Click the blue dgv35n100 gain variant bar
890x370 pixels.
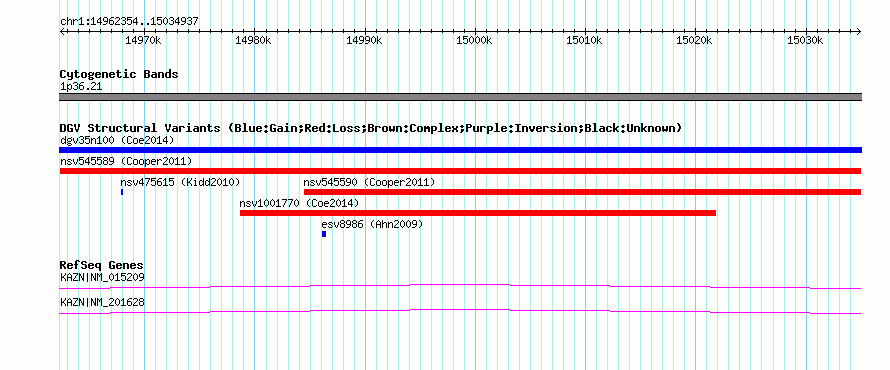point(460,150)
